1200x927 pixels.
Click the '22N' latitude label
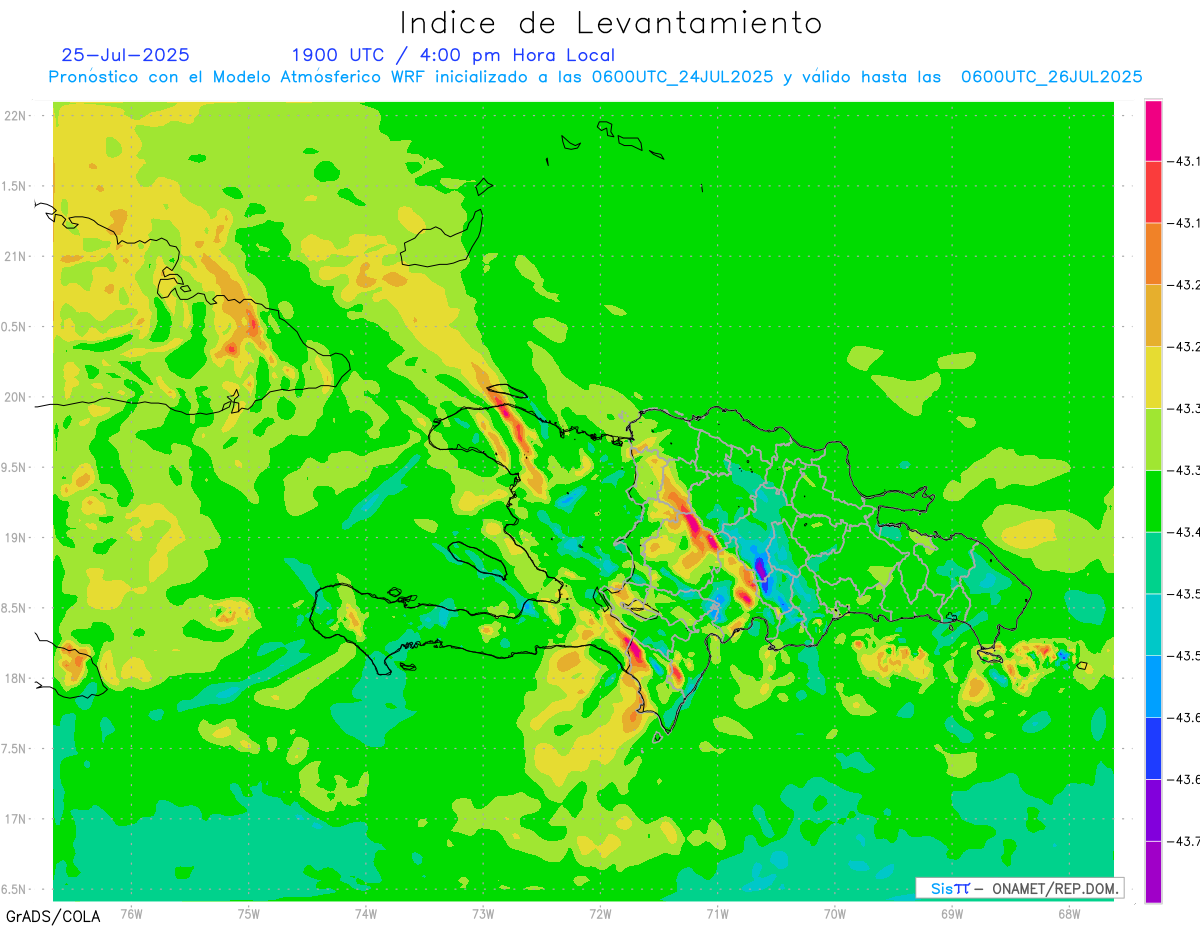click(x=16, y=116)
